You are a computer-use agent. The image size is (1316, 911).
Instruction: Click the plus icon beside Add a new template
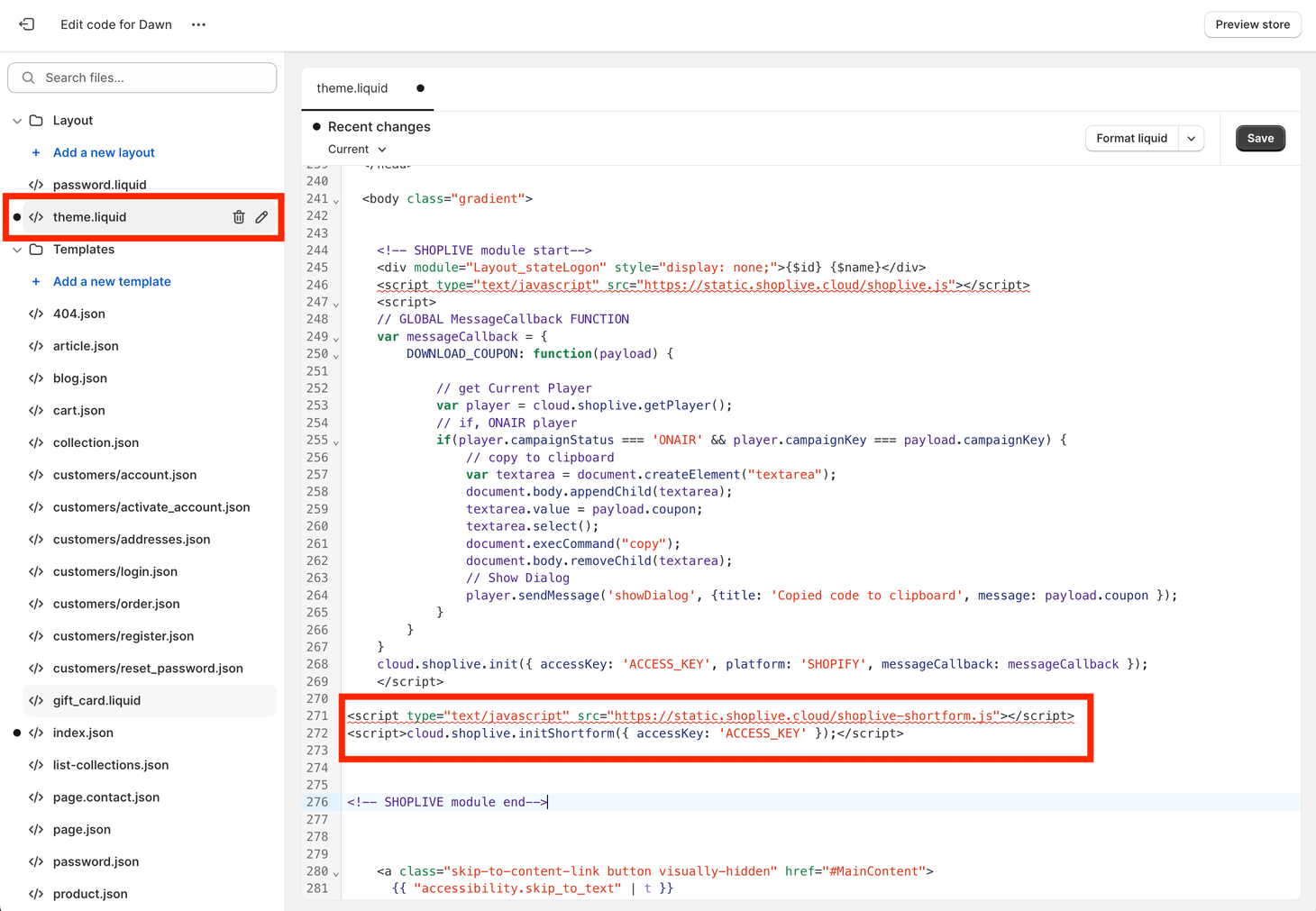[x=36, y=282]
